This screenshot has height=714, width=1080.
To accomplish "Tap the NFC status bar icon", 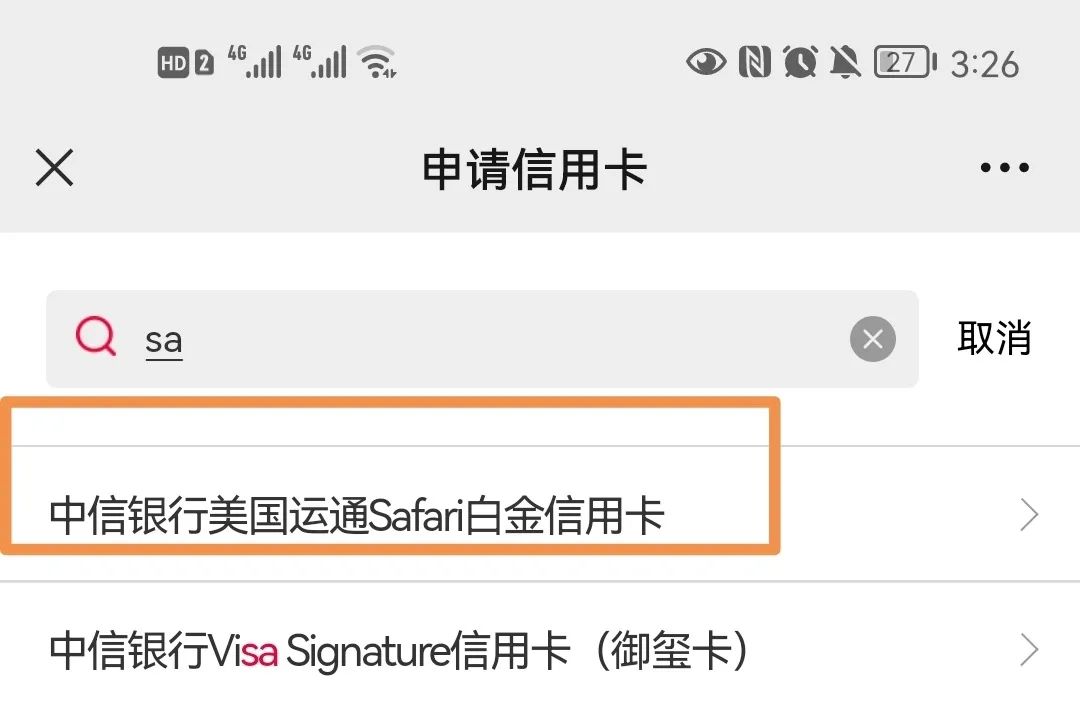I will click(x=754, y=62).
